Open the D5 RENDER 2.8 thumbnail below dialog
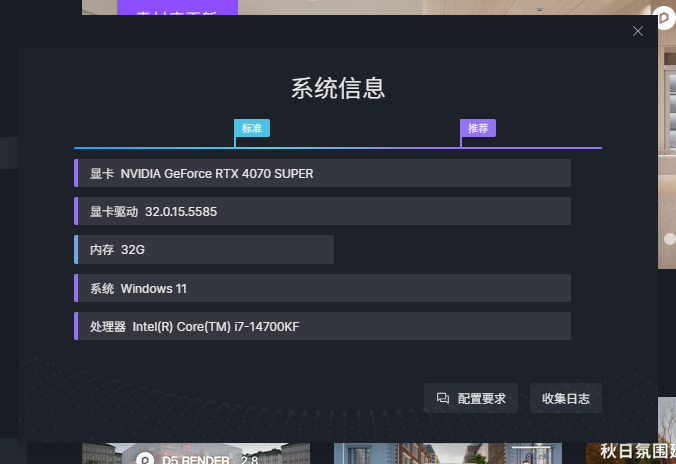676x464 pixels. coord(196,454)
